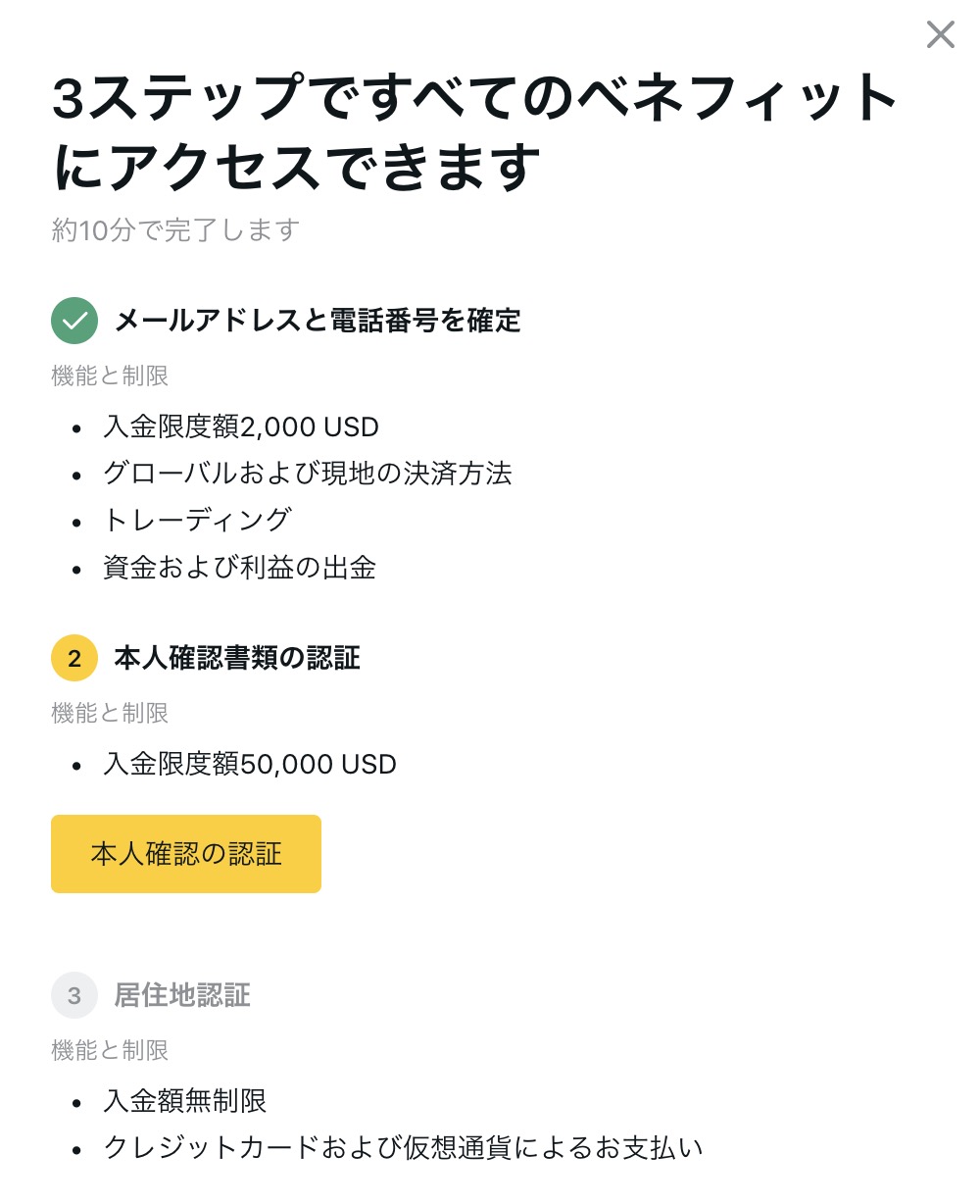Click the 入金限度額2,000 USD list item
Screen dimensions: 980x1204
click(x=240, y=426)
